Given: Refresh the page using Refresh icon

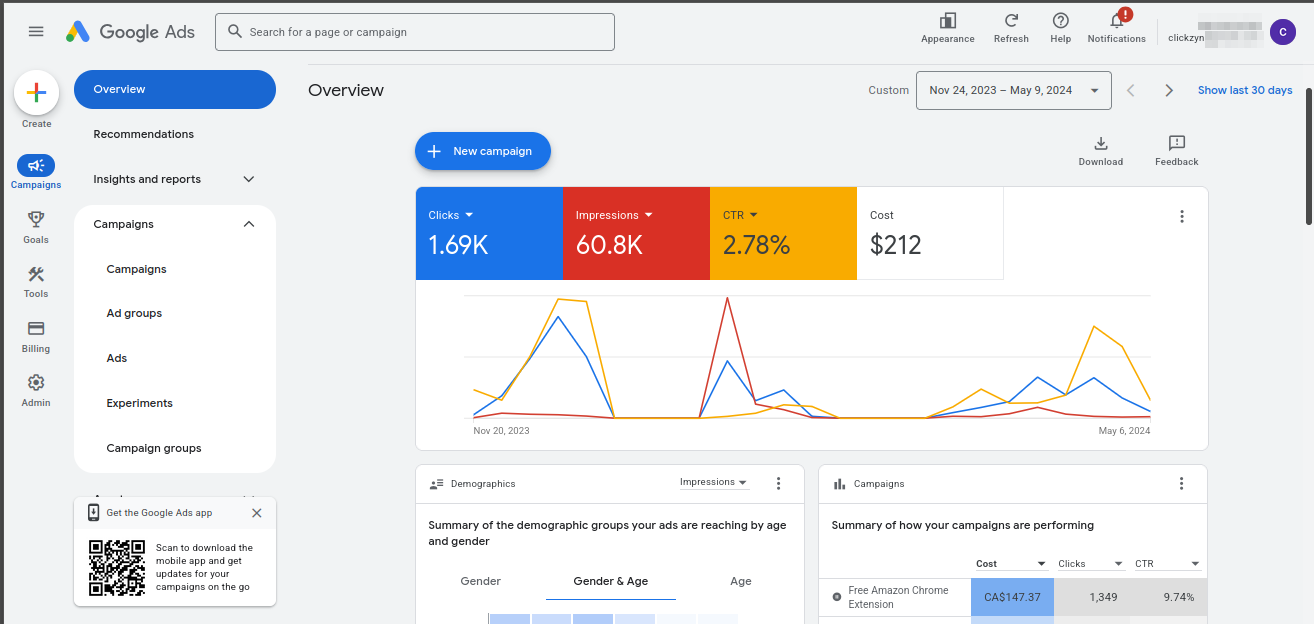Looking at the screenshot, I should pyautogui.click(x=1011, y=27).
